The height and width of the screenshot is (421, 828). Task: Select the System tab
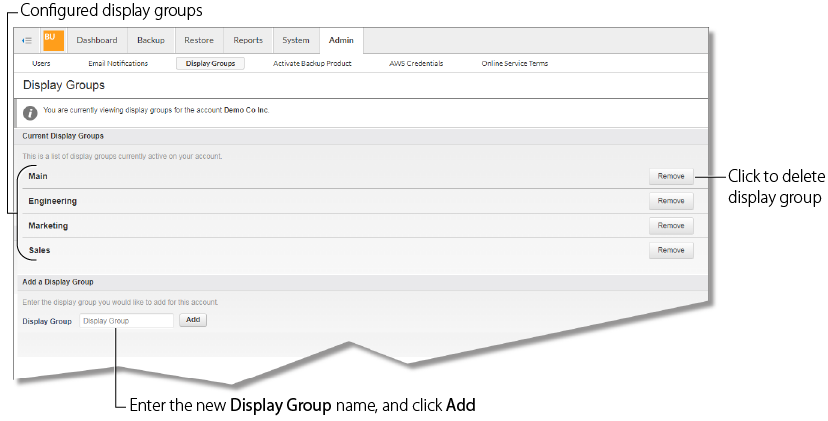(x=296, y=41)
